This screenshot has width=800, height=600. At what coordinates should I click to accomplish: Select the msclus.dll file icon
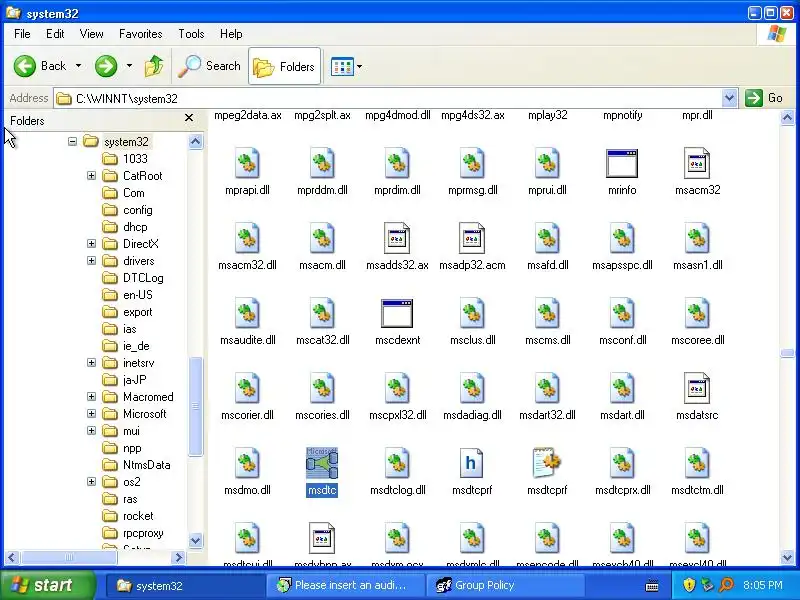(x=472, y=313)
